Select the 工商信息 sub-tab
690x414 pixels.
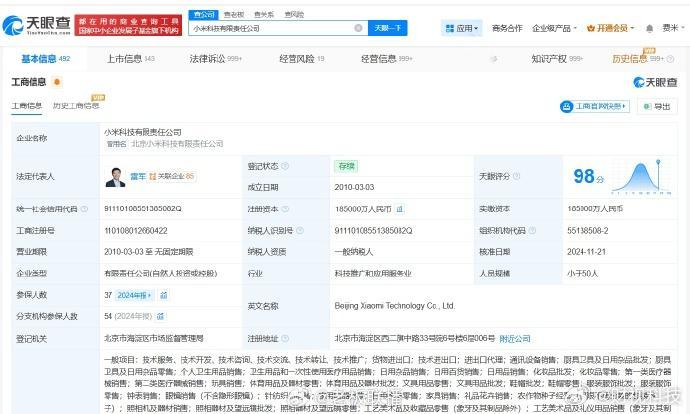pos(26,106)
